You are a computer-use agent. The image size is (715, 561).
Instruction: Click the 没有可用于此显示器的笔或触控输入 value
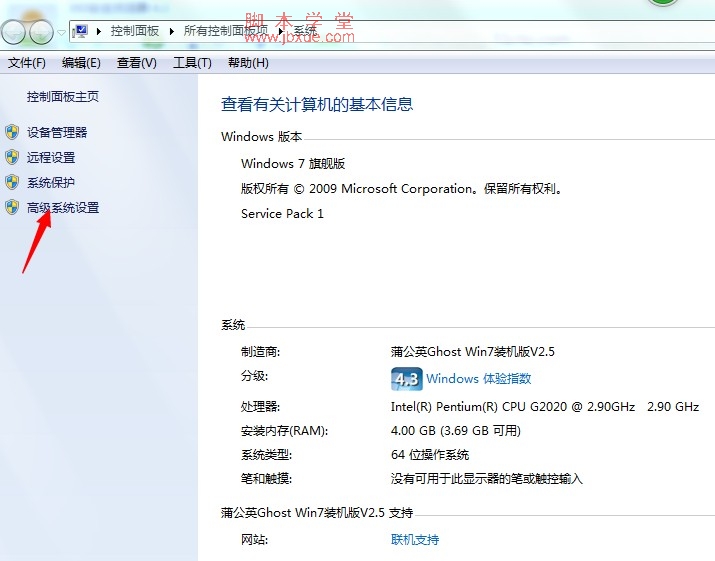487,478
